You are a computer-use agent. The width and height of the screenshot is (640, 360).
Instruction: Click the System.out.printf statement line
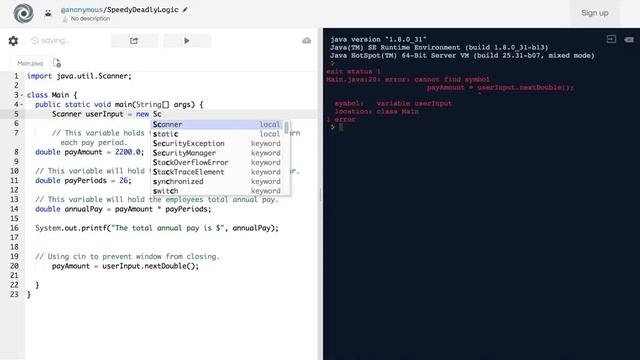tap(157, 228)
